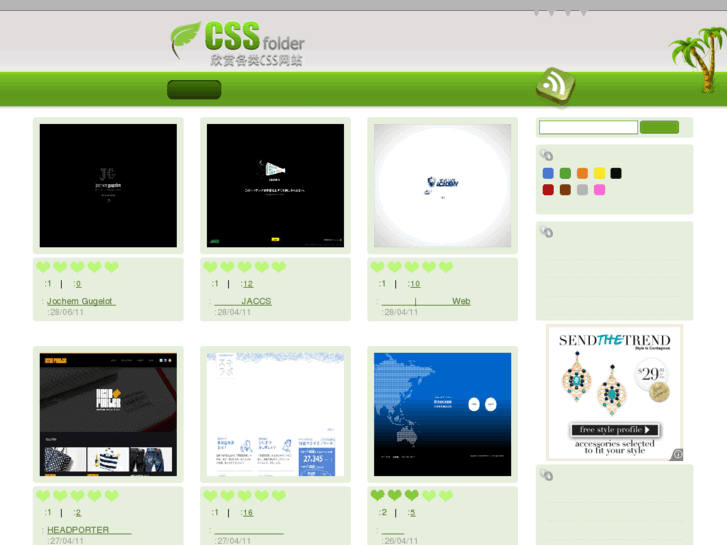The image size is (727, 545).
Task: Open the HEADPORTER site thumbnail
Action: click(108, 414)
